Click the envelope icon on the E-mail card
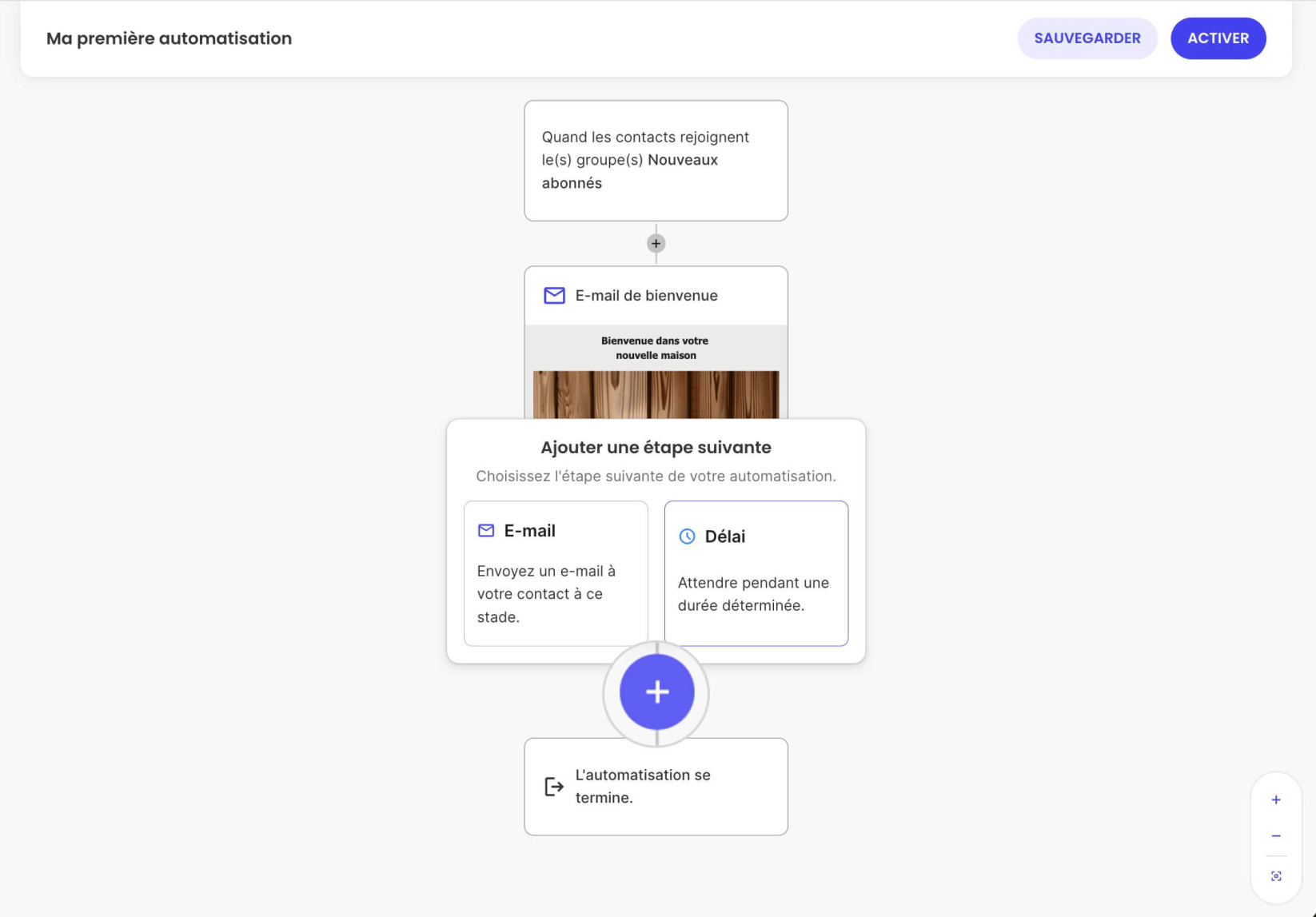1316x917 pixels. tap(486, 531)
